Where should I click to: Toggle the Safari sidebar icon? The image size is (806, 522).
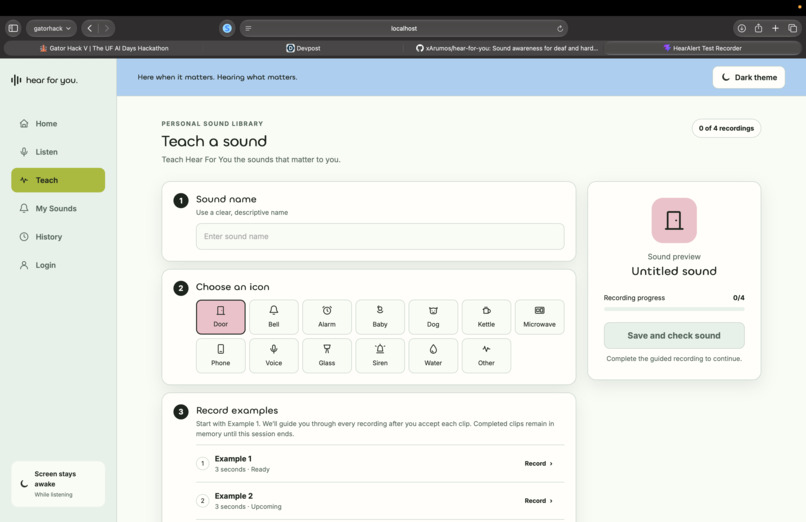pyautogui.click(x=13, y=28)
